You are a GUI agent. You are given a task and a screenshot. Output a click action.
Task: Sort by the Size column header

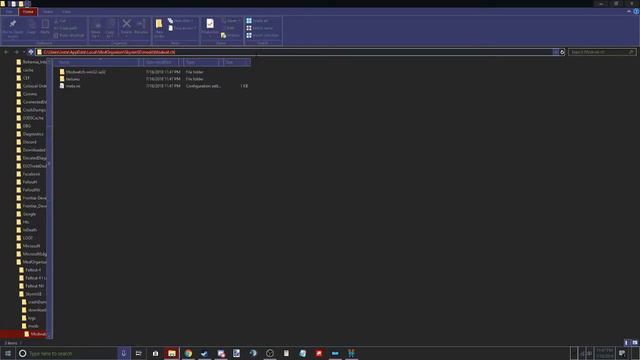click(236, 62)
